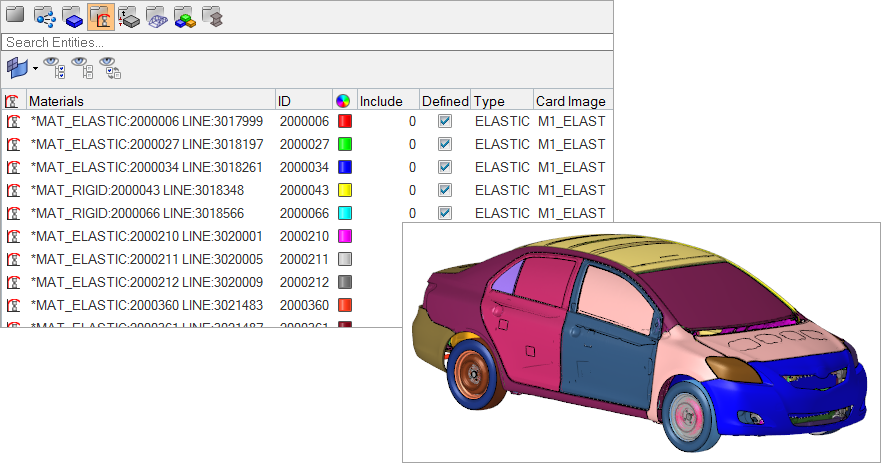Screen dimensions: 881x463
Task: Open the plain folder Model view
Action: (15, 16)
